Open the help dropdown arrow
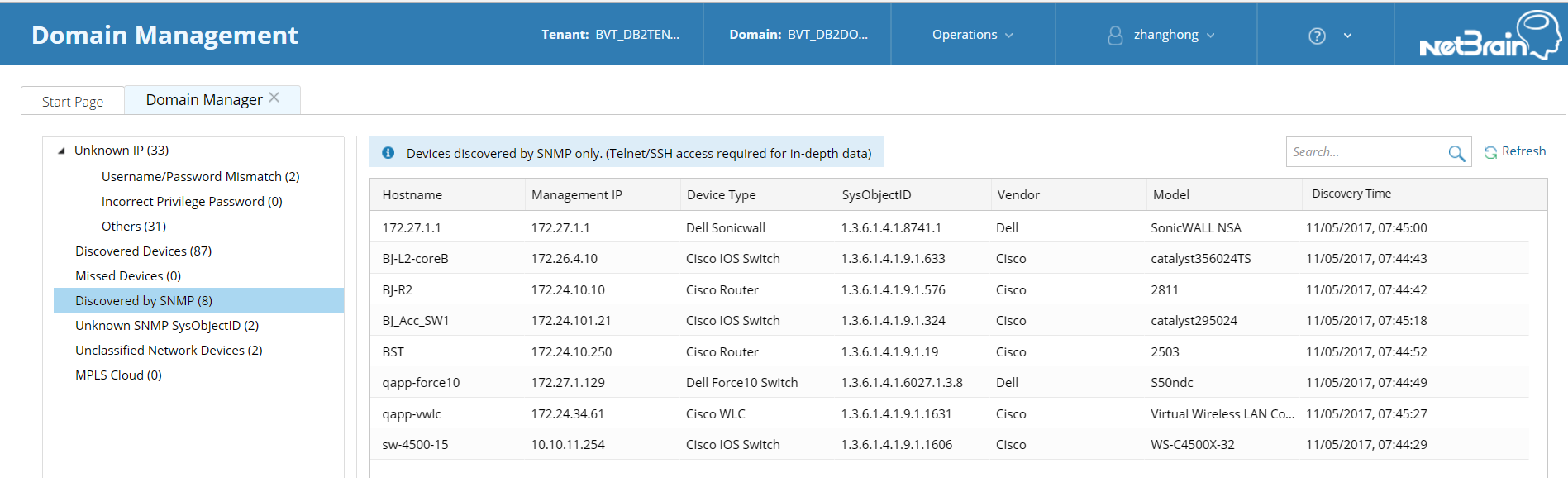This screenshot has height=478, width=1568. click(x=1347, y=36)
